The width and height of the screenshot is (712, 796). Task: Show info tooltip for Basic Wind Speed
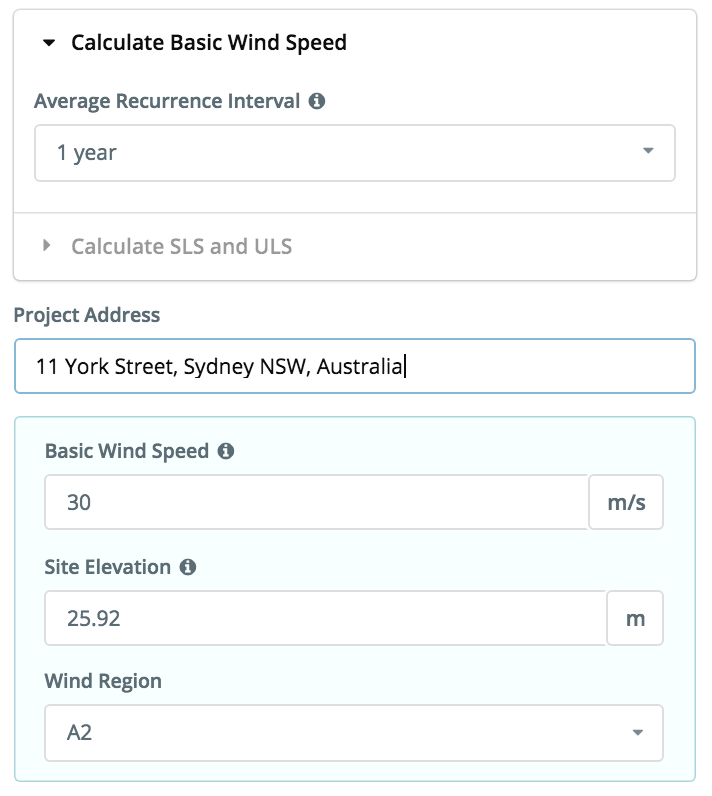[226, 451]
